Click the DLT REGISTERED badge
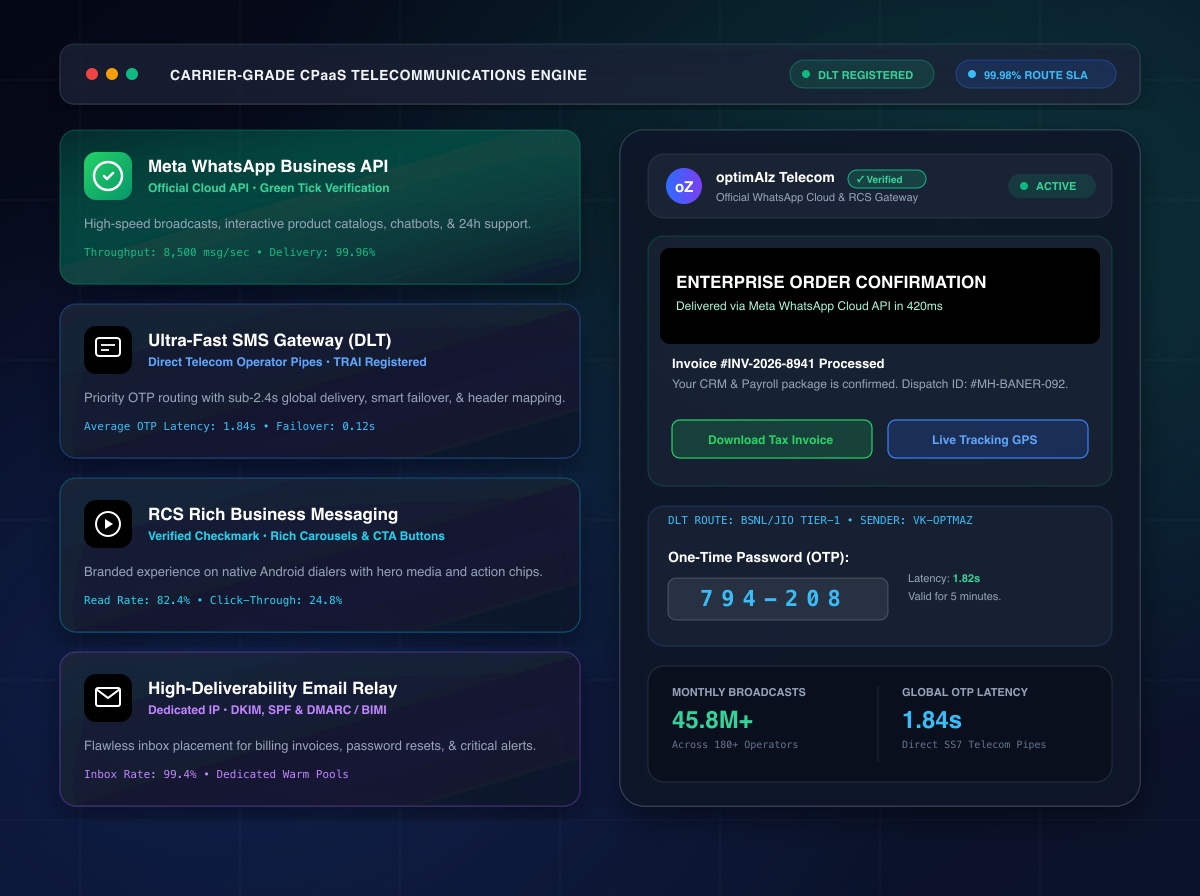1200x896 pixels. coord(861,74)
